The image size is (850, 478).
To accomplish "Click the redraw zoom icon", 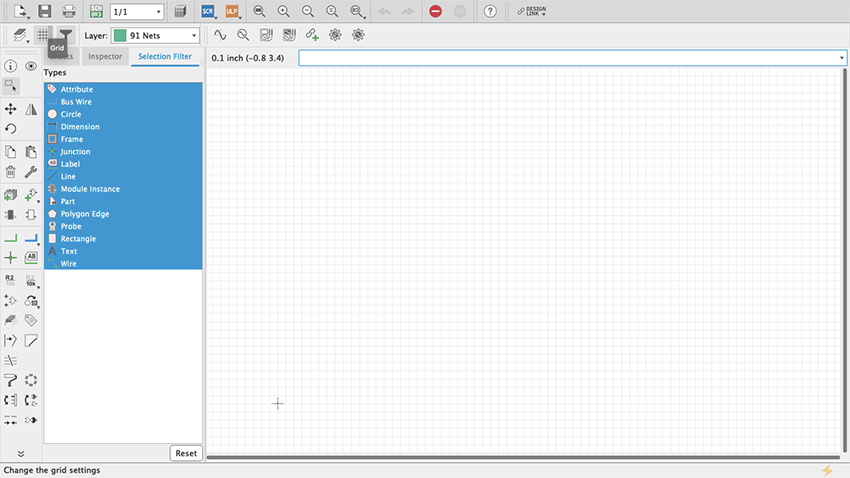I will coord(332,11).
